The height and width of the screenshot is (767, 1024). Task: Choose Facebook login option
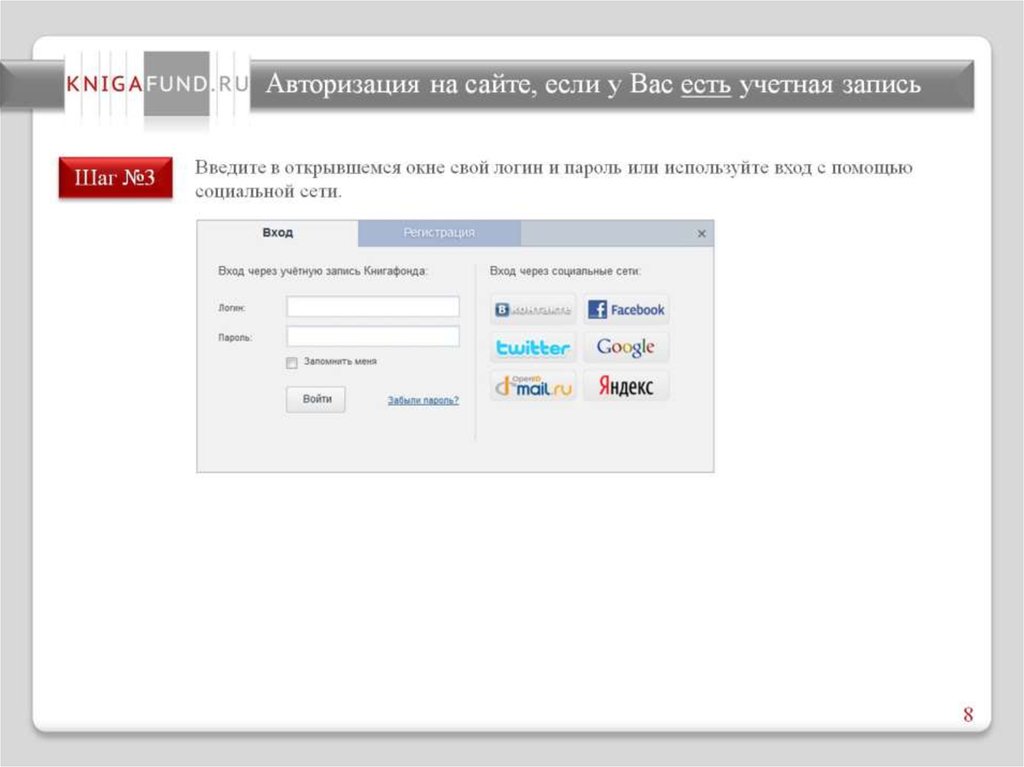627,310
